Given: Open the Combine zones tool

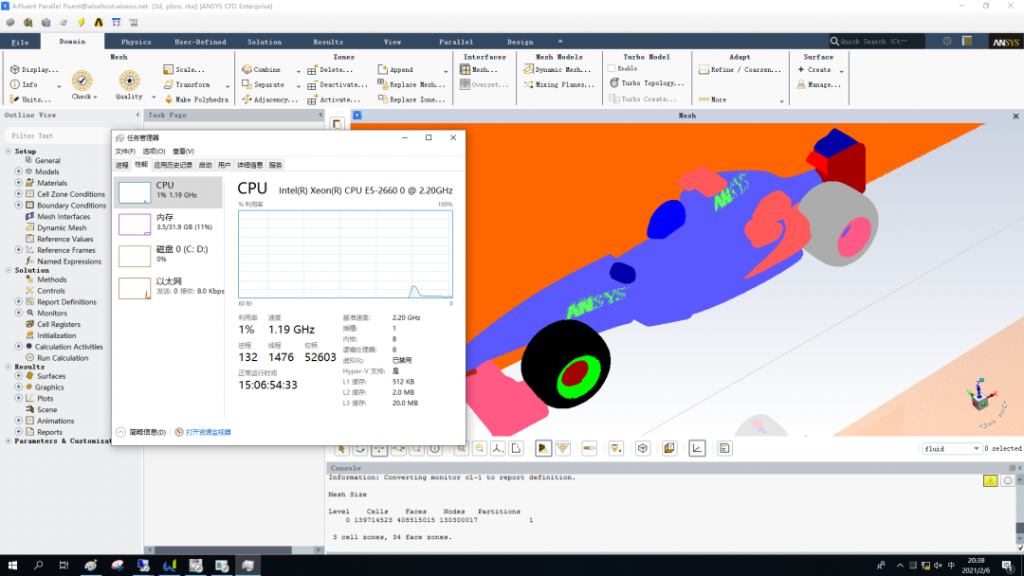Looking at the screenshot, I should pyautogui.click(x=267, y=70).
